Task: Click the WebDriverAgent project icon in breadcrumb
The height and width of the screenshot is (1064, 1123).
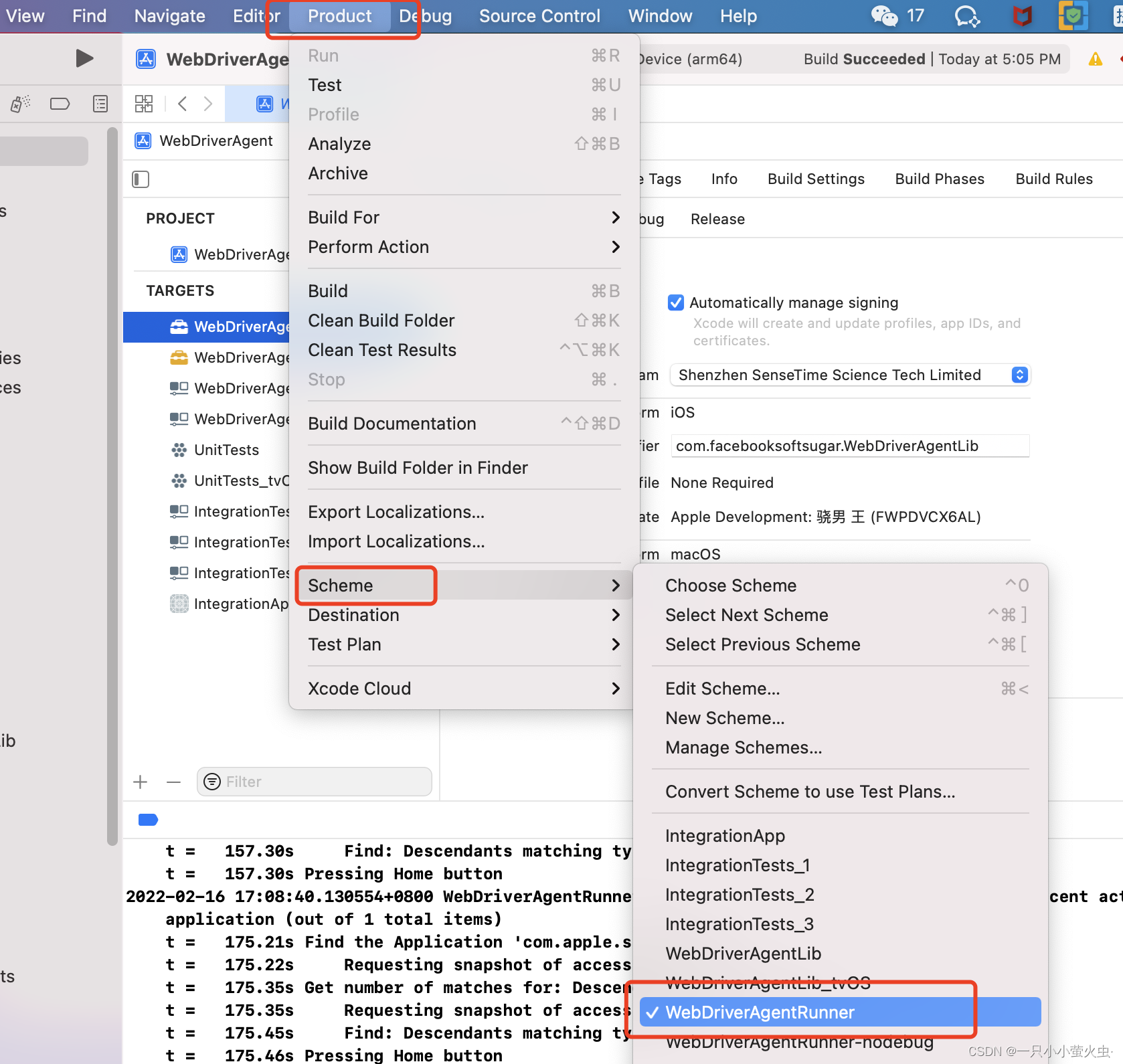Action: tap(143, 141)
